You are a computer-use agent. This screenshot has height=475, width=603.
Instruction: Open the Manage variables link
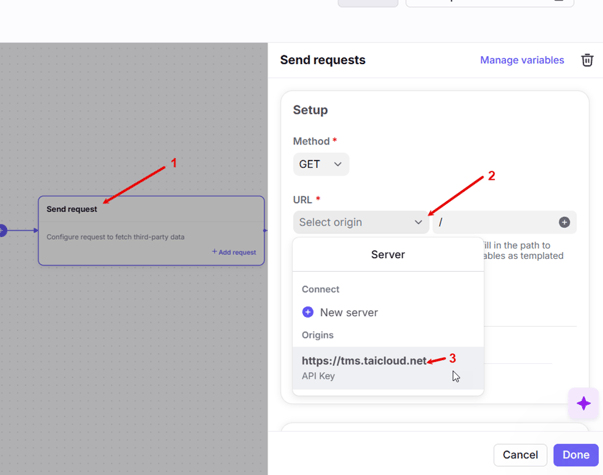521,60
